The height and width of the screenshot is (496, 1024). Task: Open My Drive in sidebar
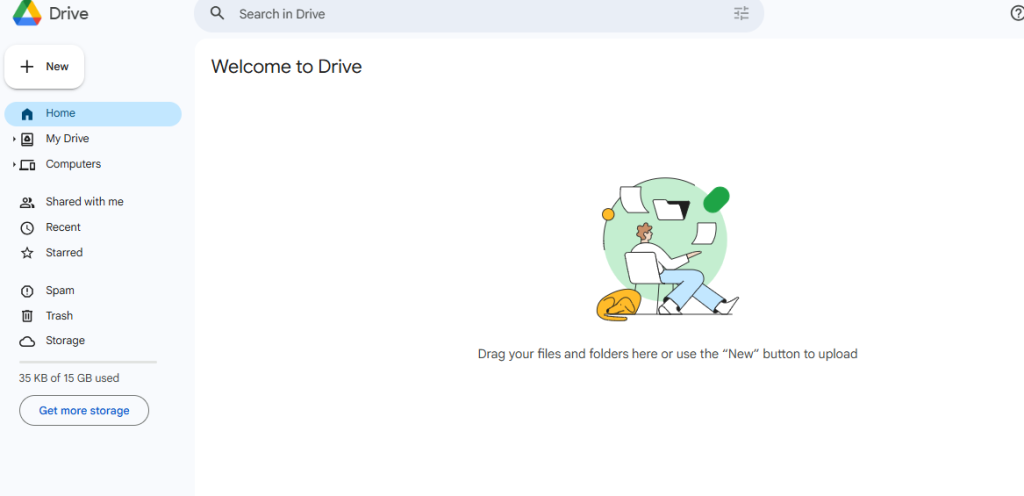93,139
